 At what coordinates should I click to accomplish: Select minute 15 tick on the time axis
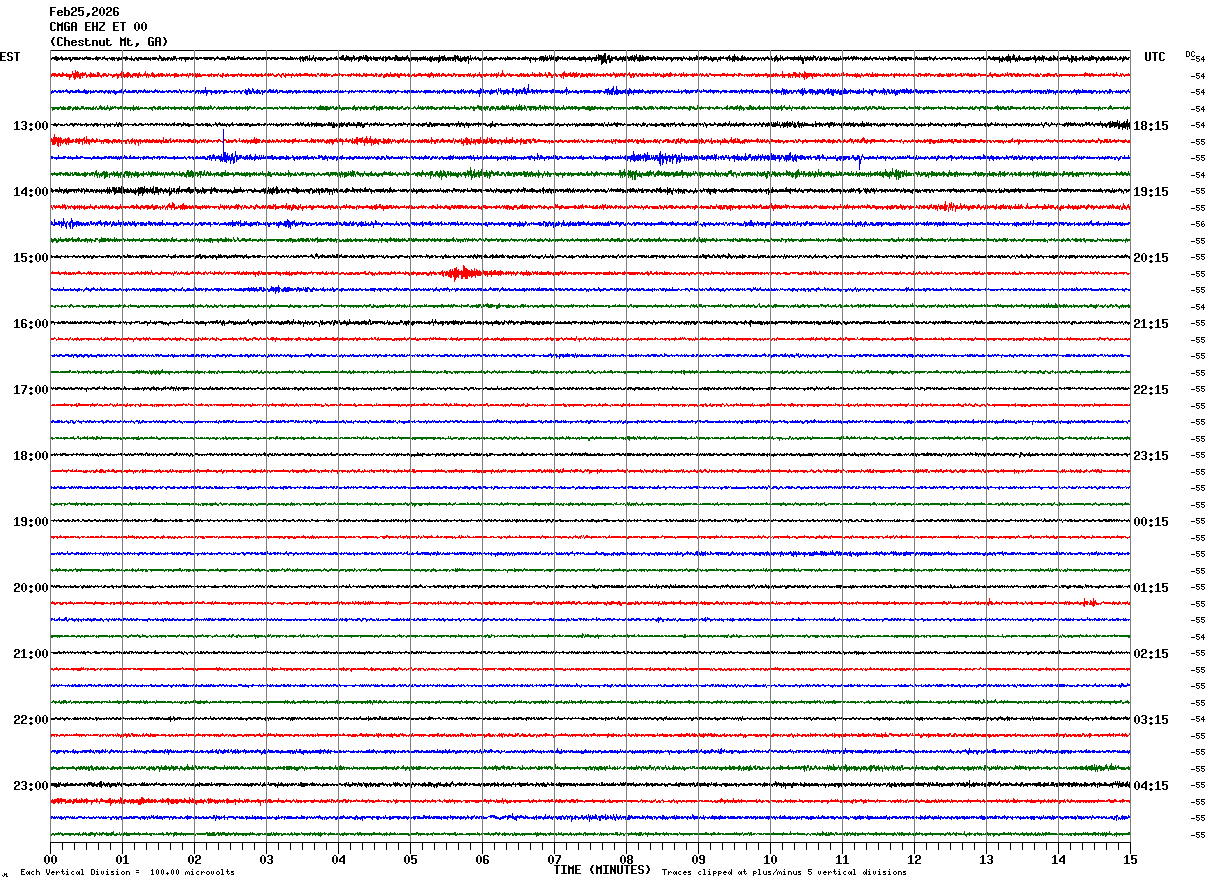tap(1129, 859)
